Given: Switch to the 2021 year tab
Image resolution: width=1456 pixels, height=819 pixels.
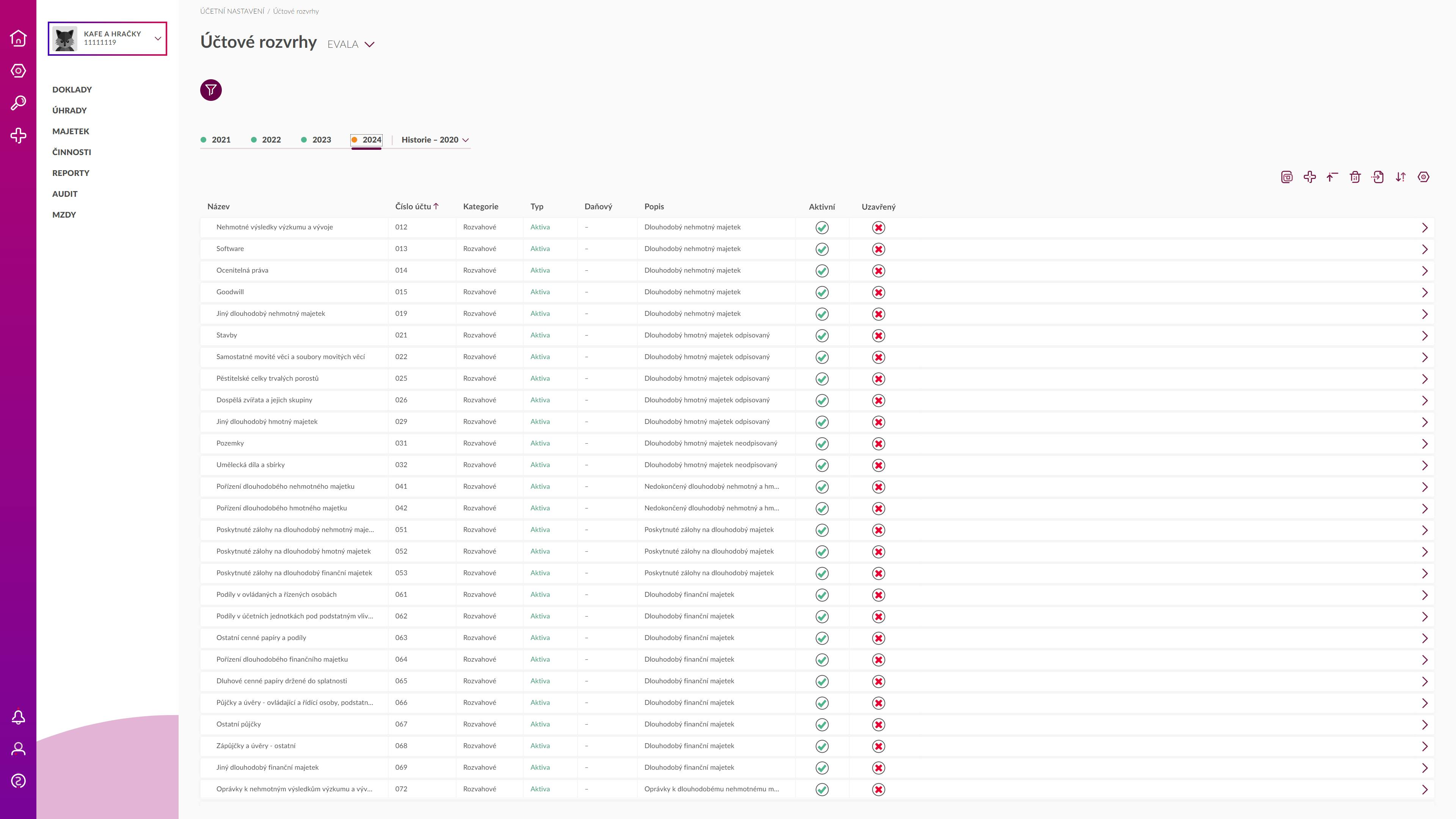Looking at the screenshot, I should [x=215, y=140].
